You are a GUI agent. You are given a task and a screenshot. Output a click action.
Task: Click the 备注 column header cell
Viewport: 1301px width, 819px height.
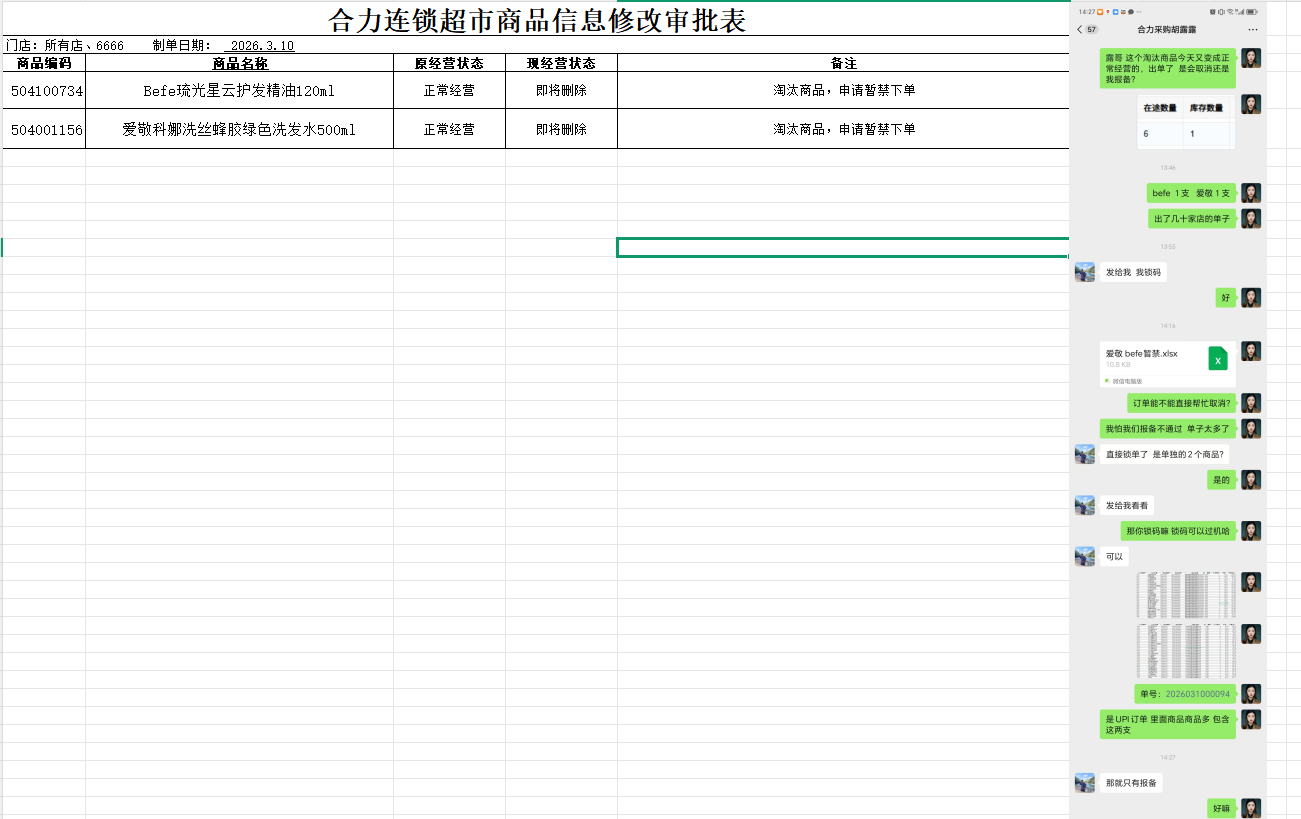coord(843,63)
